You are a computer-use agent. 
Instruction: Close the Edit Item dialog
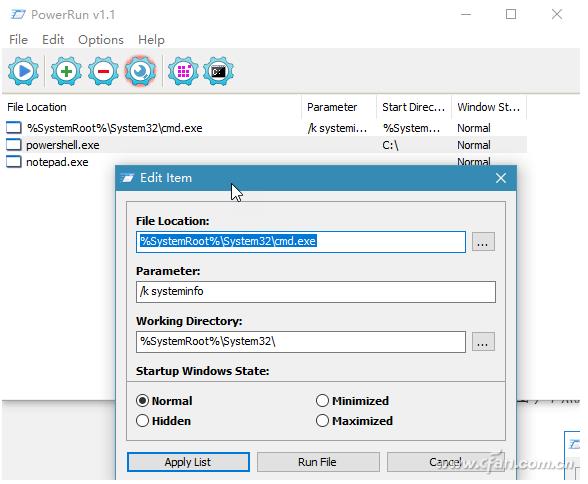pyautogui.click(x=501, y=178)
